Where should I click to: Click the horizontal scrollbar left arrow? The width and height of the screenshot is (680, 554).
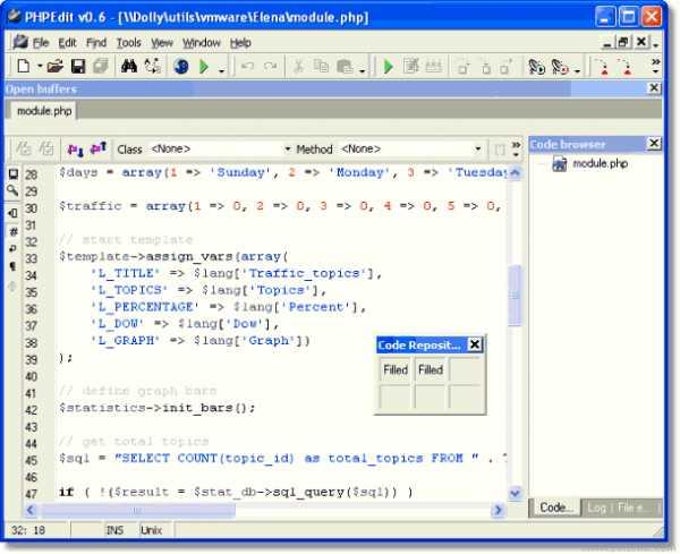tap(30, 510)
